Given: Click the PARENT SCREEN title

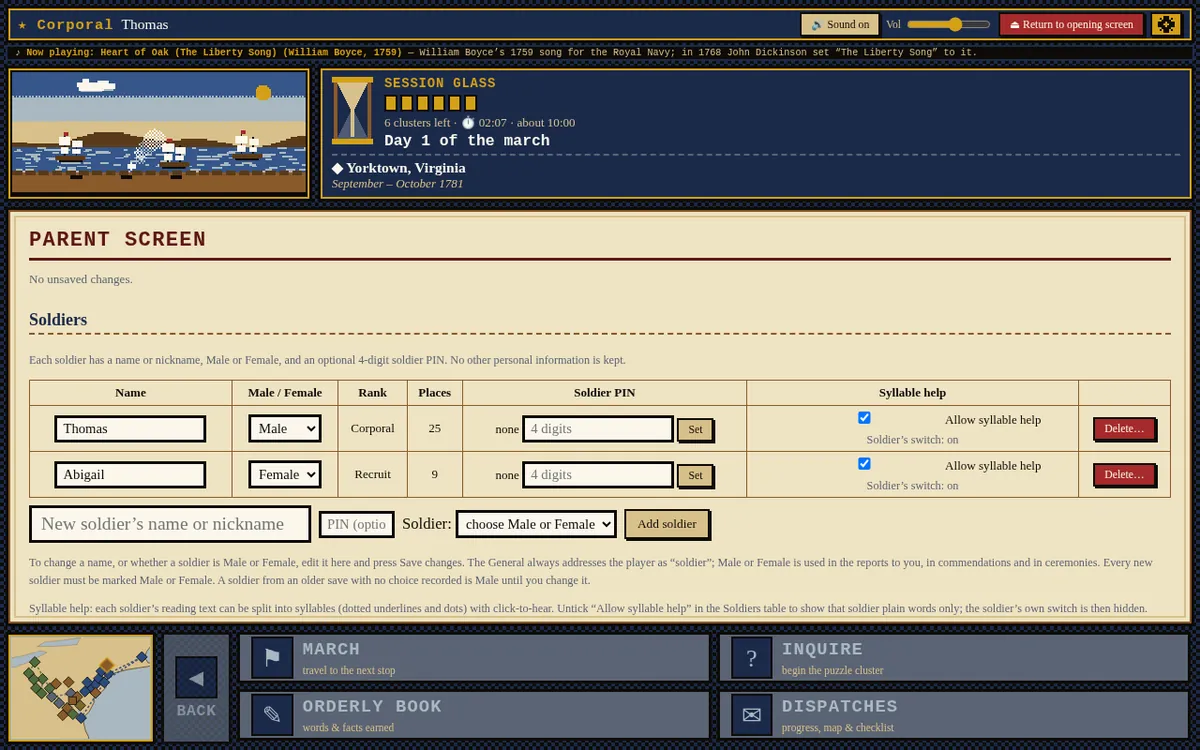Looking at the screenshot, I should pos(117,239).
